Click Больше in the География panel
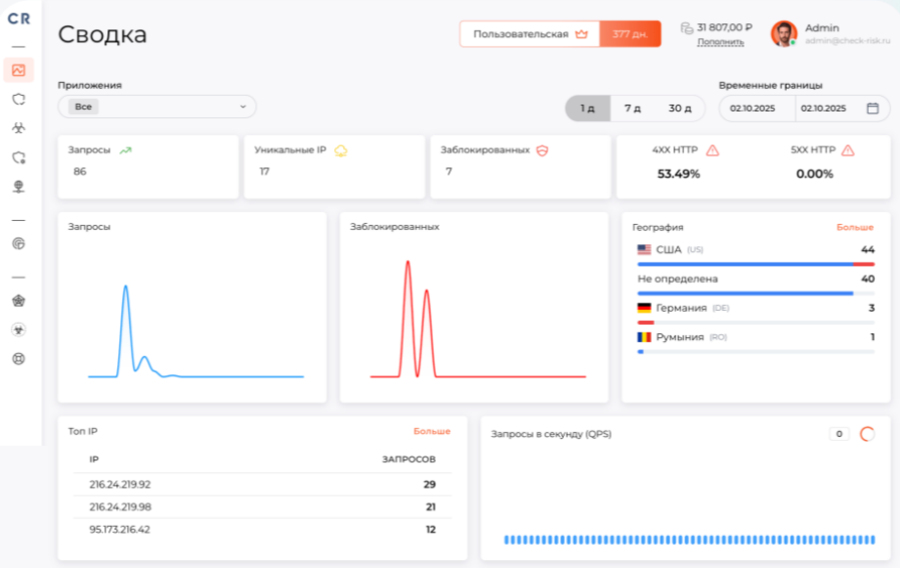The image size is (900, 568). click(x=855, y=227)
